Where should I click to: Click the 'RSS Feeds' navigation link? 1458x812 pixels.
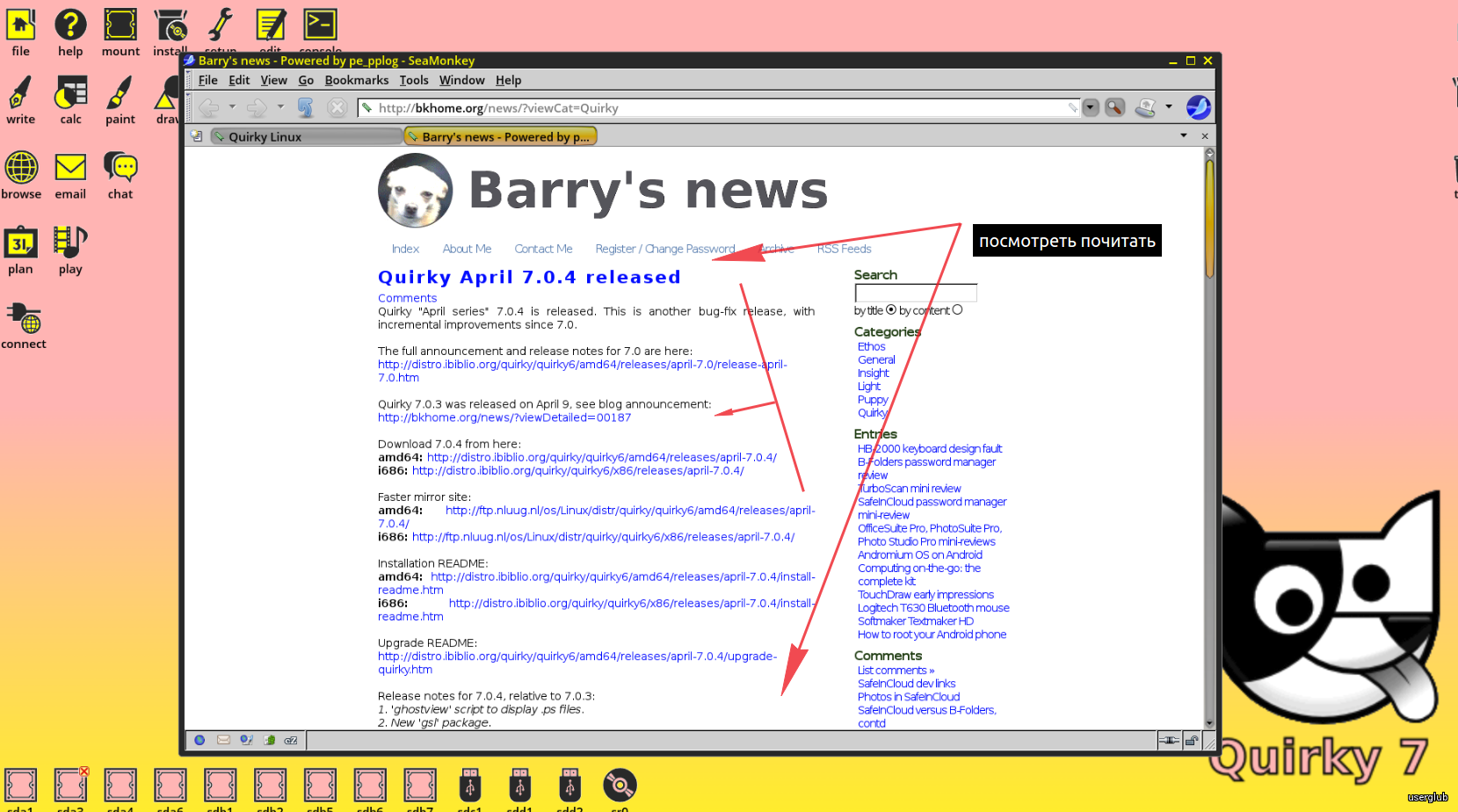844,249
